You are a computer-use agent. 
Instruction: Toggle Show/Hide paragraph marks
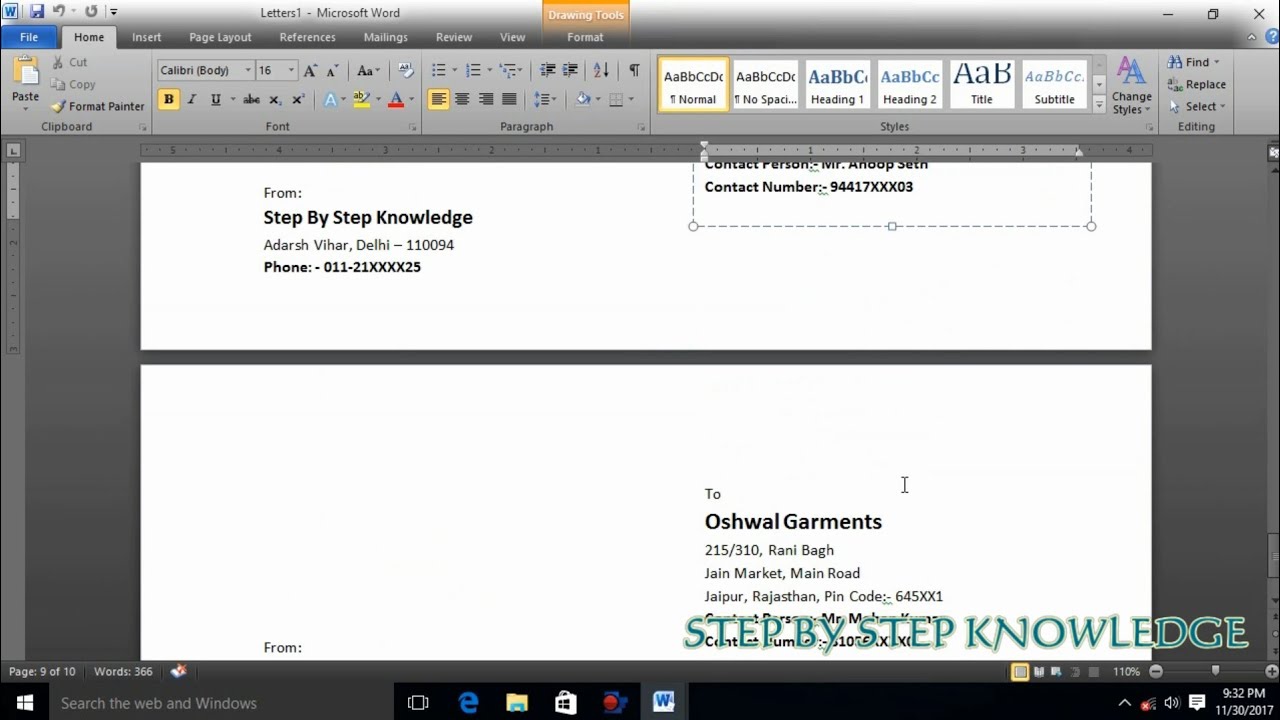634,70
